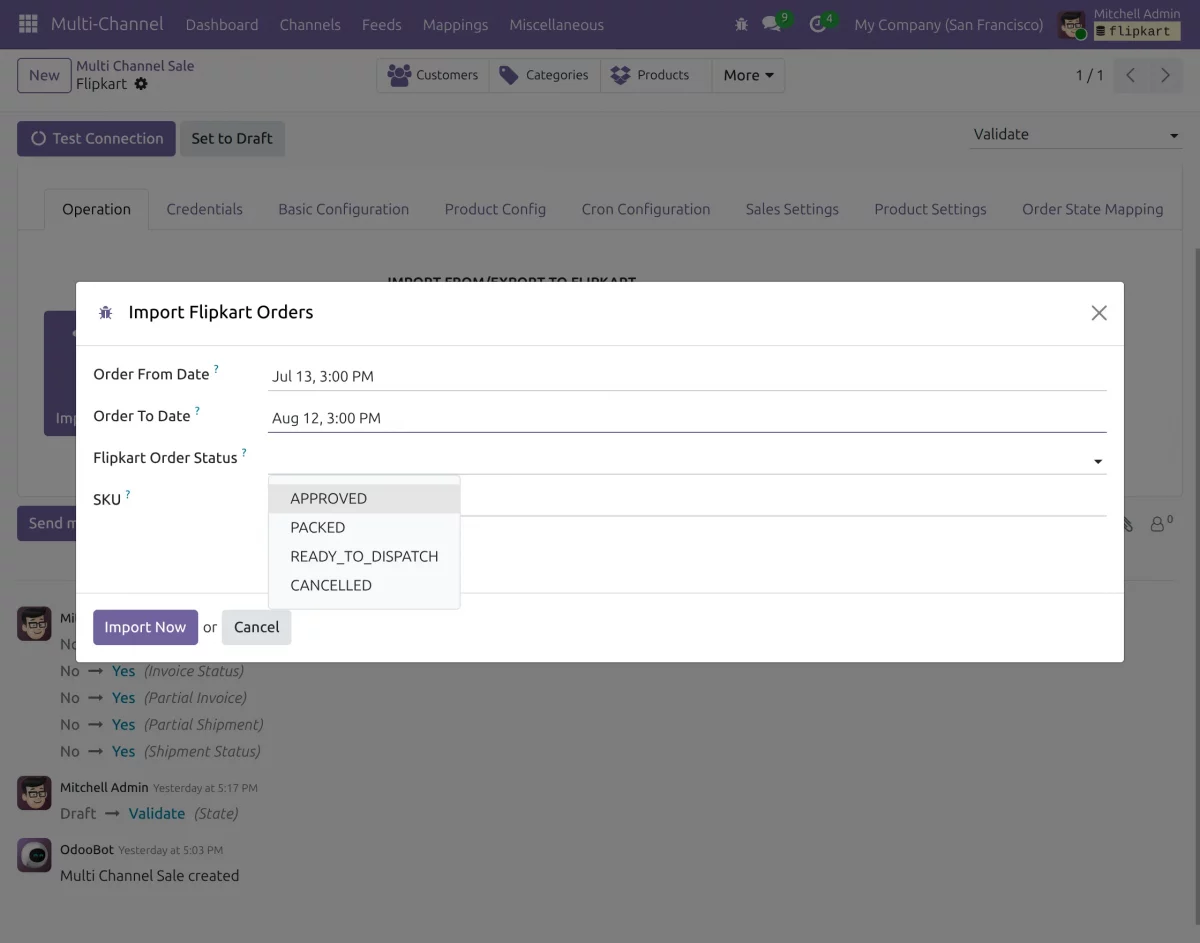This screenshot has height=943, width=1200.
Task: Expand Flipkart Order Status dropdown arrow
Action: tap(1098, 461)
